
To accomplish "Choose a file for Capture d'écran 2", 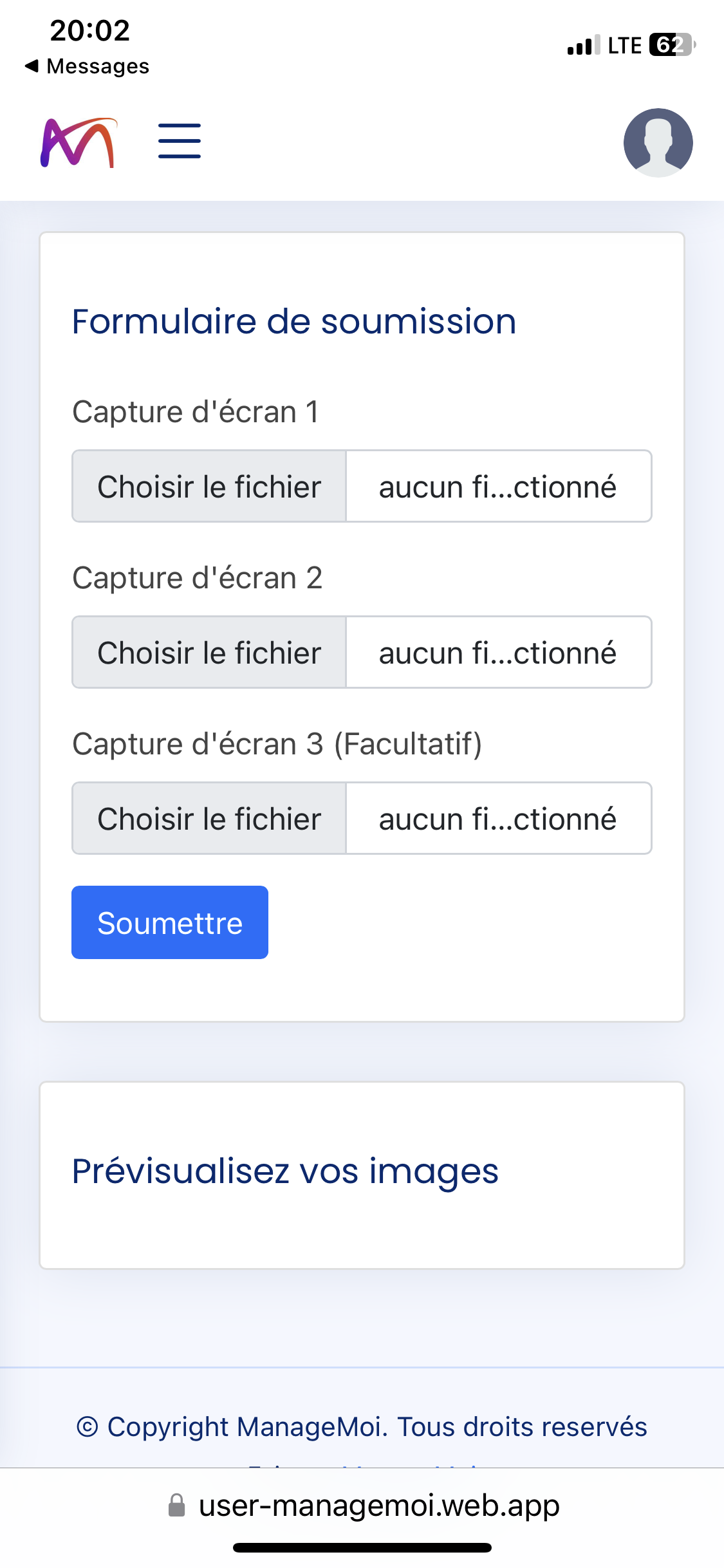I will 209,653.
